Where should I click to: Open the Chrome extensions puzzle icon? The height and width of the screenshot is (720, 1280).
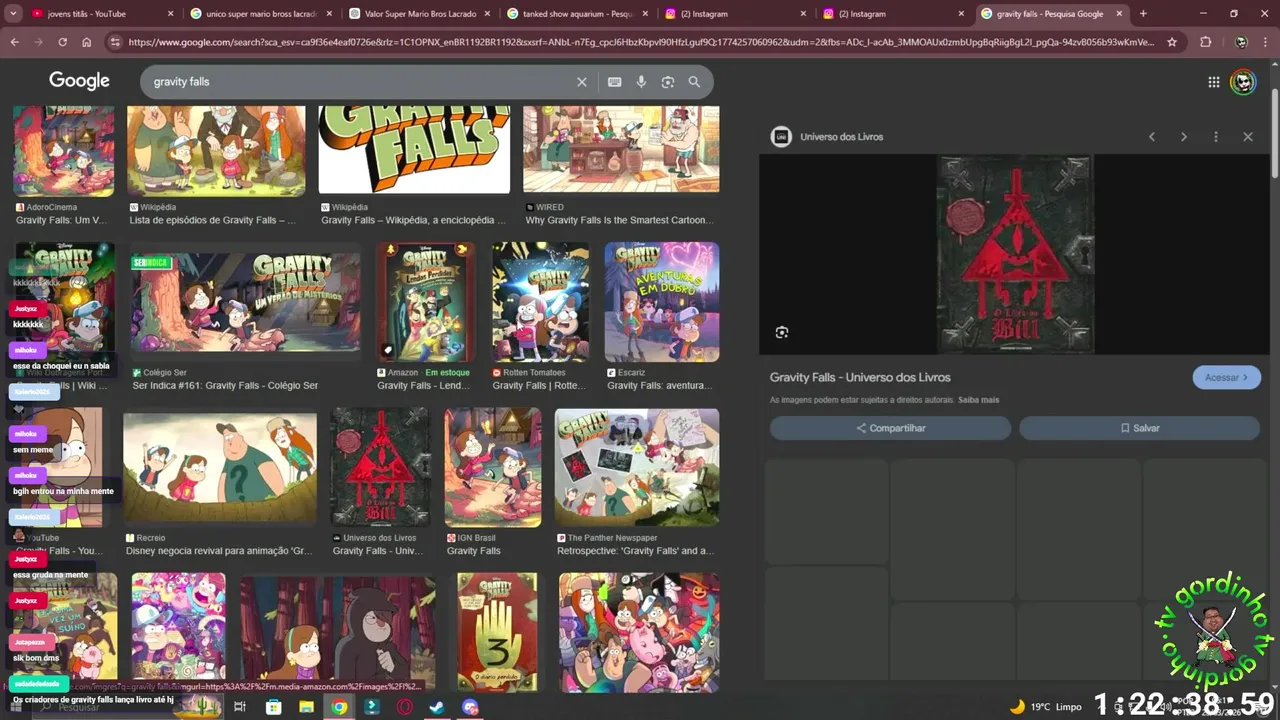[1205, 42]
